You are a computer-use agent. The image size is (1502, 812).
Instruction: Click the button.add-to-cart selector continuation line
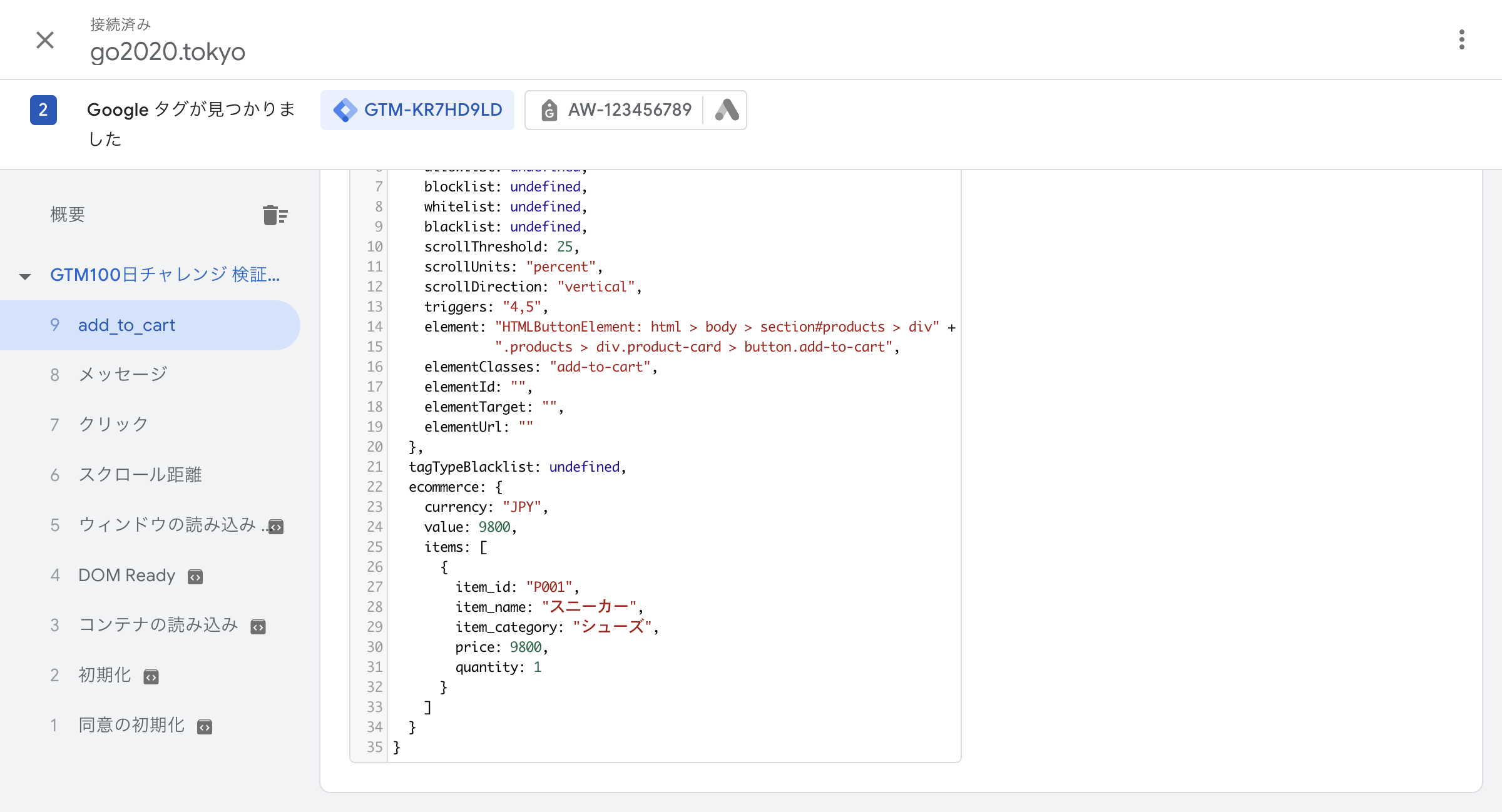tap(697, 347)
